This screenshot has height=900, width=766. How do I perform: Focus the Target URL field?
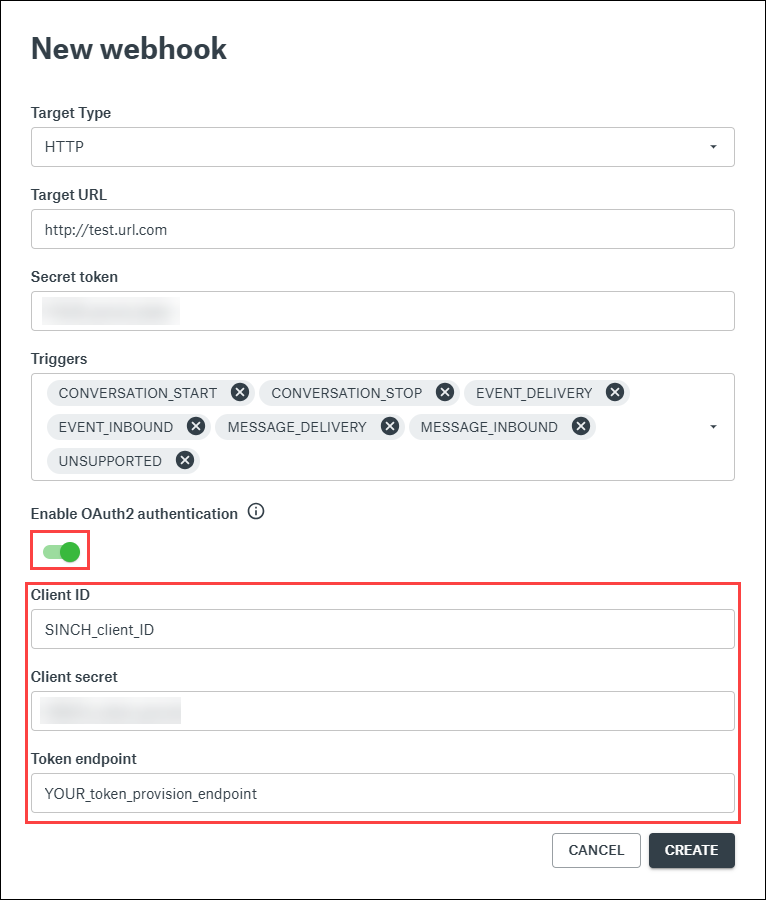[x=382, y=229]
